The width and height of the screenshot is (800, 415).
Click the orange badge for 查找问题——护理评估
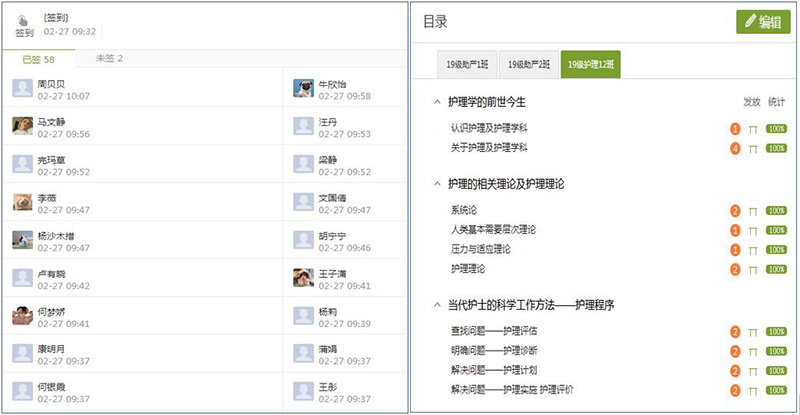click(735, 332)
